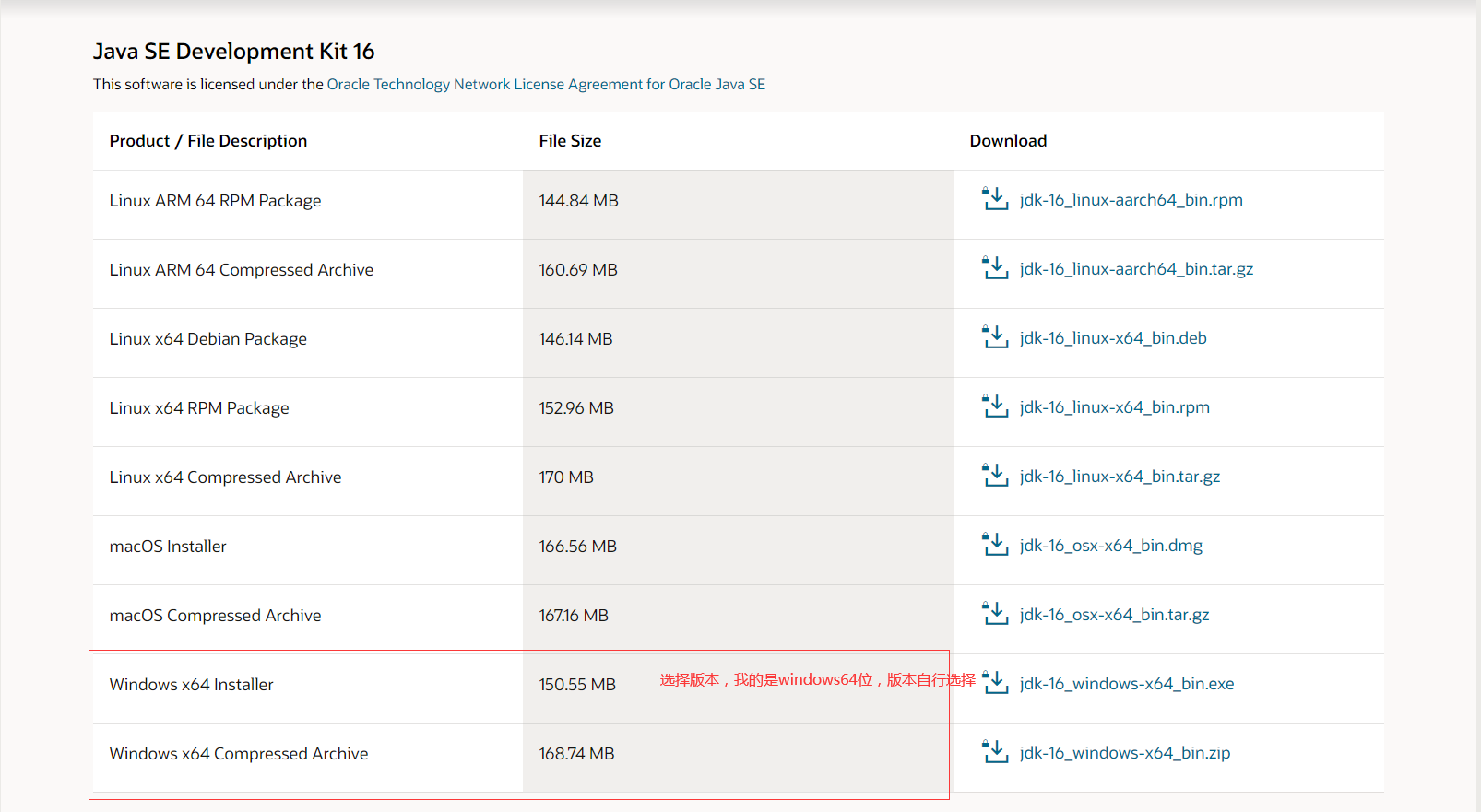The width and height of the screenshot is (1481, 812).
Task: Download jdk-16_linux-x64_bin.deb file link
Action: pos(1113,338)
